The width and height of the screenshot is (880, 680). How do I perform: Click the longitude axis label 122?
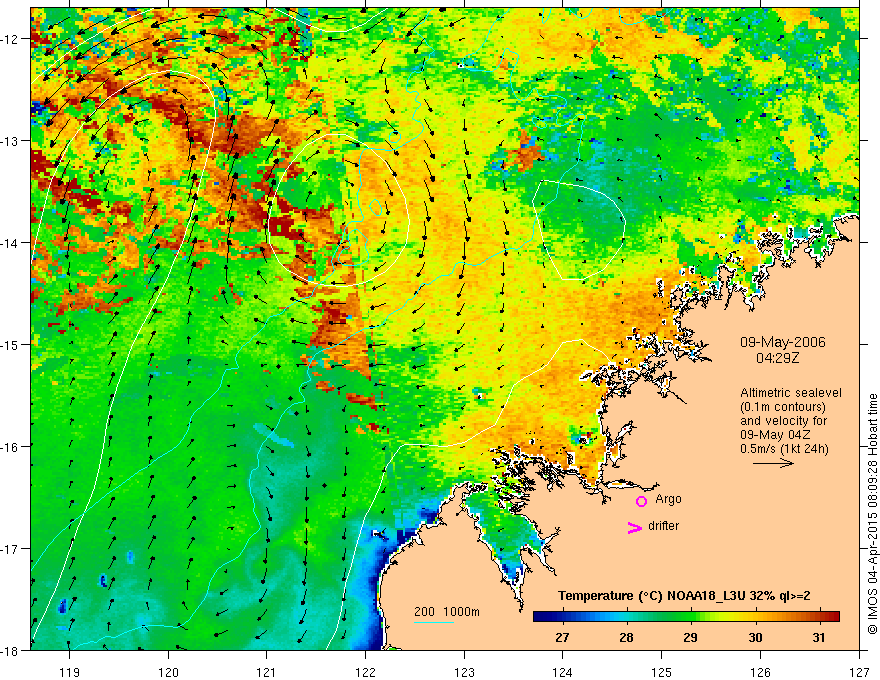tap(365, 672)
